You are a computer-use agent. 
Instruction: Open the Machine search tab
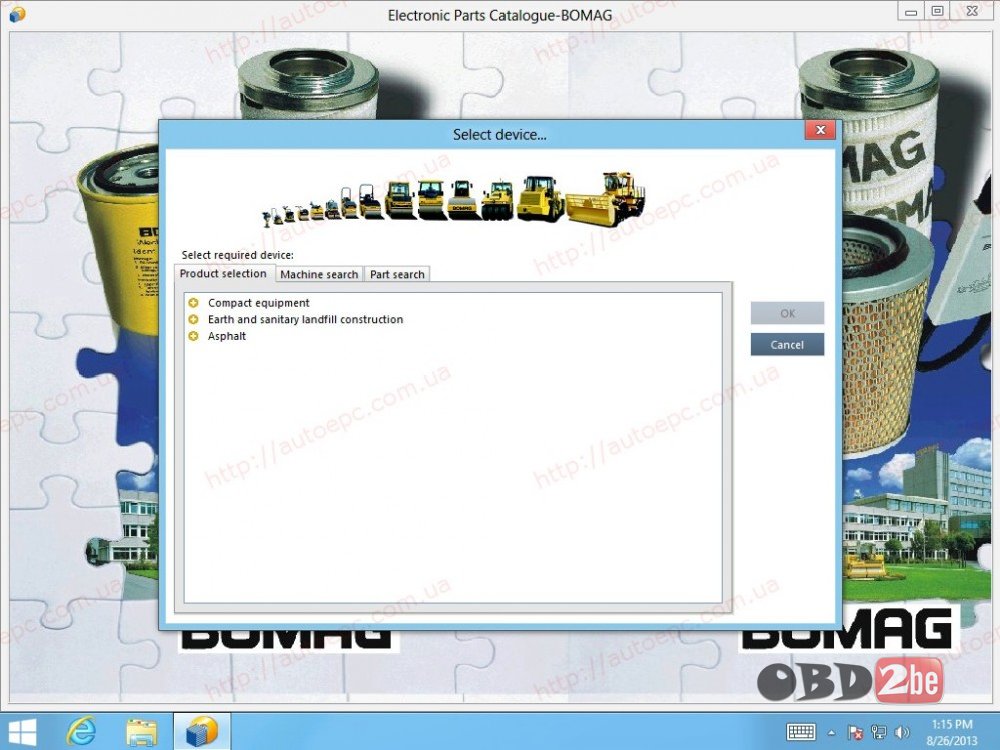(319, 274)
